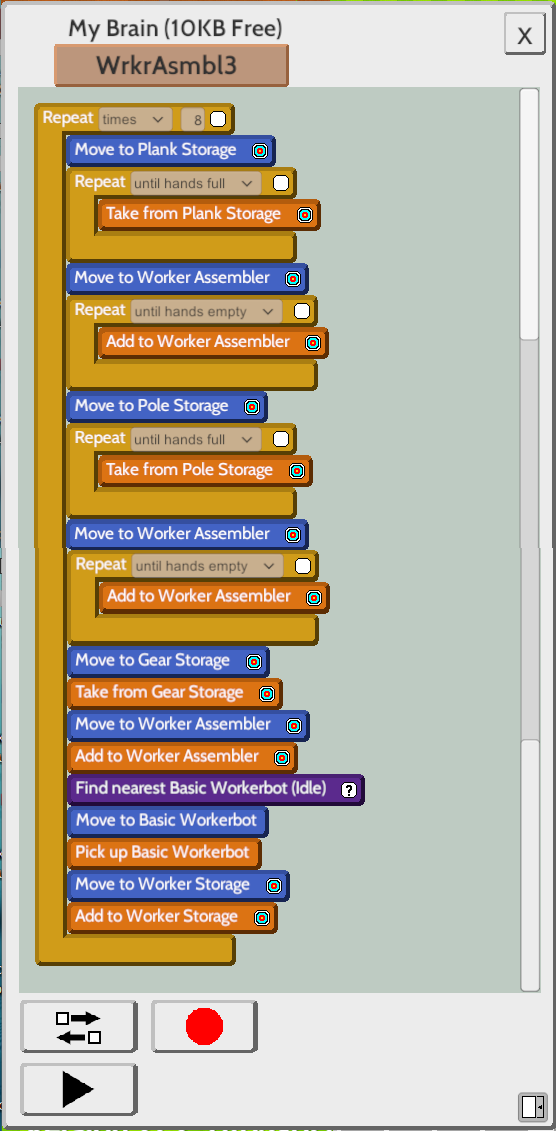Run the script with the play button
The image size is (556, 1136).
[78, 1089]
